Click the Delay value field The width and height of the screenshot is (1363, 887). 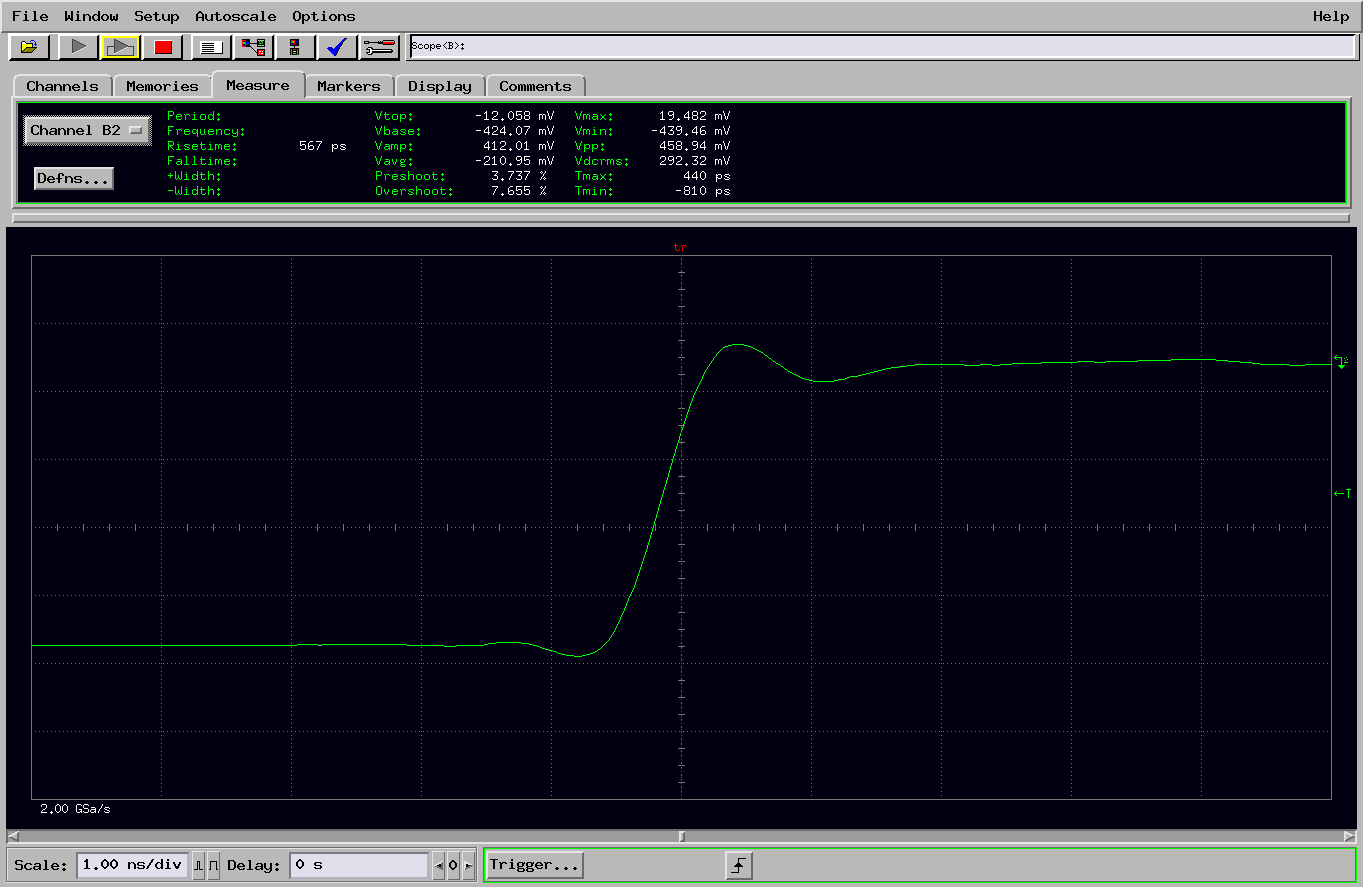pyautogui.click(x=358, y=865)
